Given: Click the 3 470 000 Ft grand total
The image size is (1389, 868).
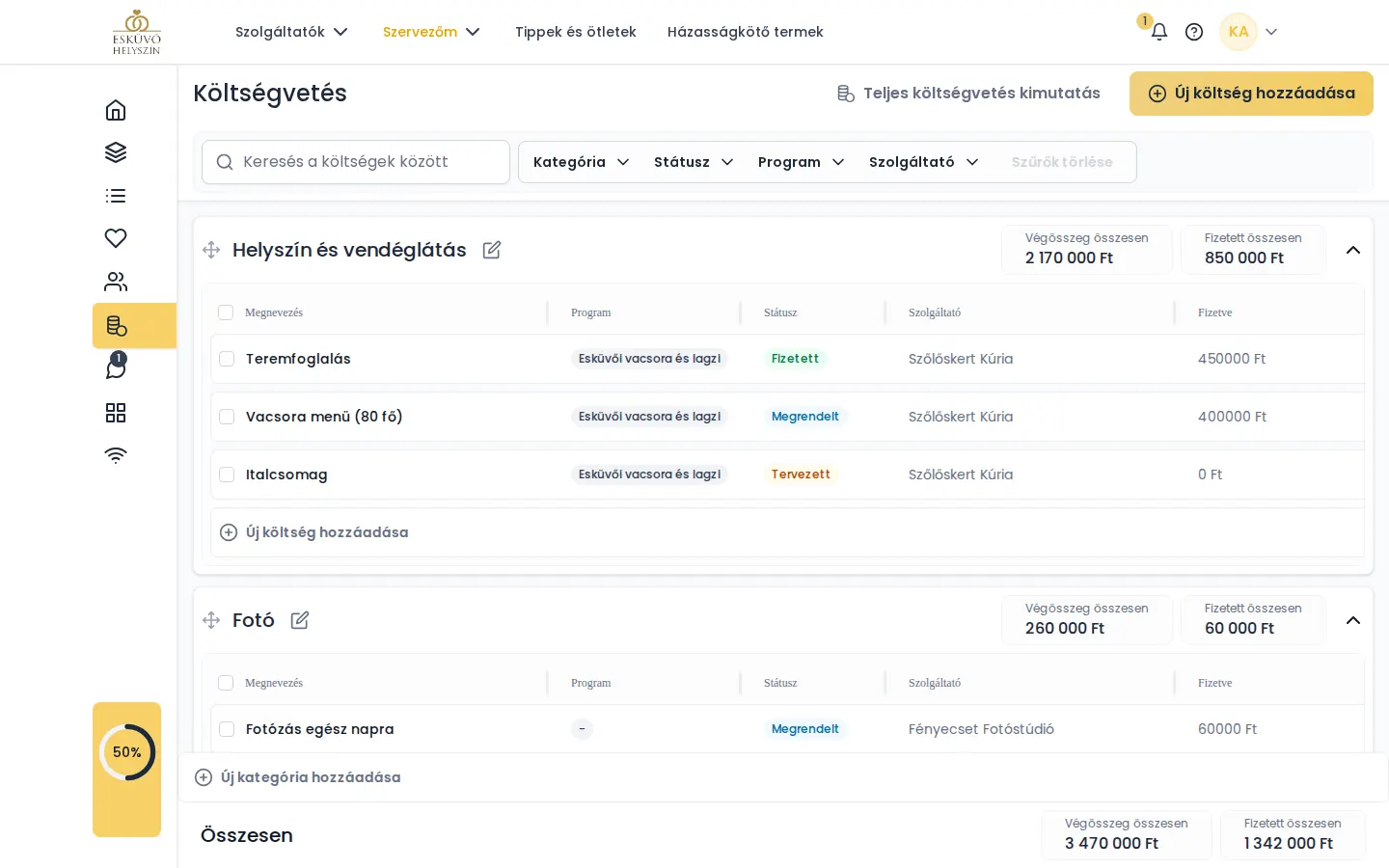Looking at the screenshot, I should click(1127, 835).
